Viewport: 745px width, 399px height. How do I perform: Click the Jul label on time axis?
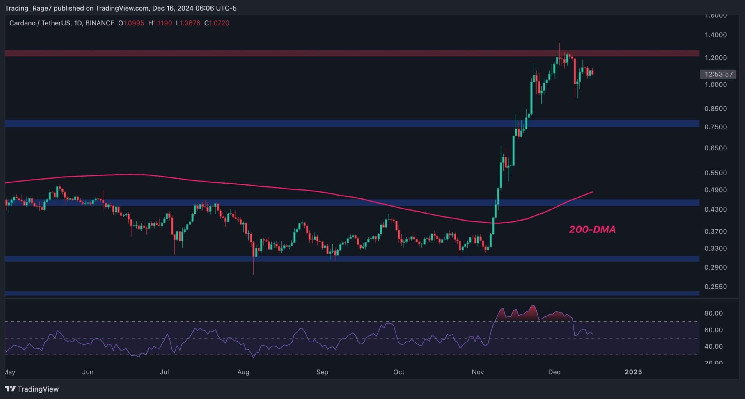[165, 372]
